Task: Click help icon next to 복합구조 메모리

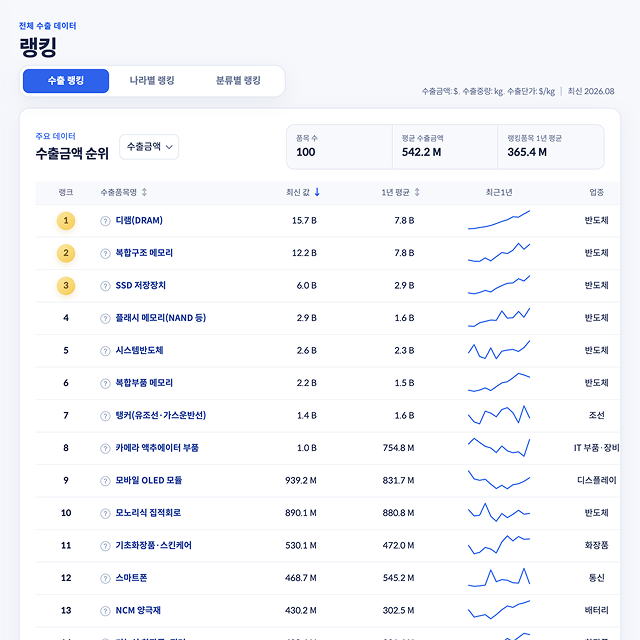Action: (x=105, y=253)
